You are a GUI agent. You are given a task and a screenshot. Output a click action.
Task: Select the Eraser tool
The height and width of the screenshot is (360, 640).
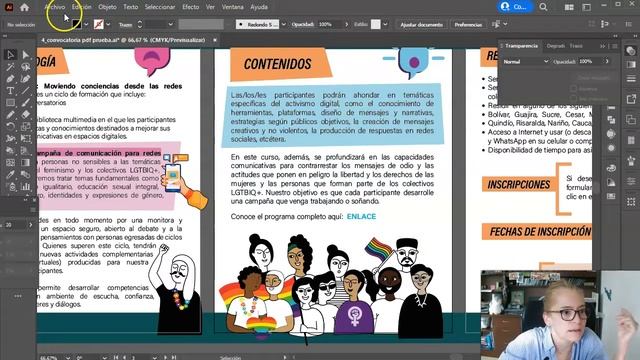click(x=26, y=114)
